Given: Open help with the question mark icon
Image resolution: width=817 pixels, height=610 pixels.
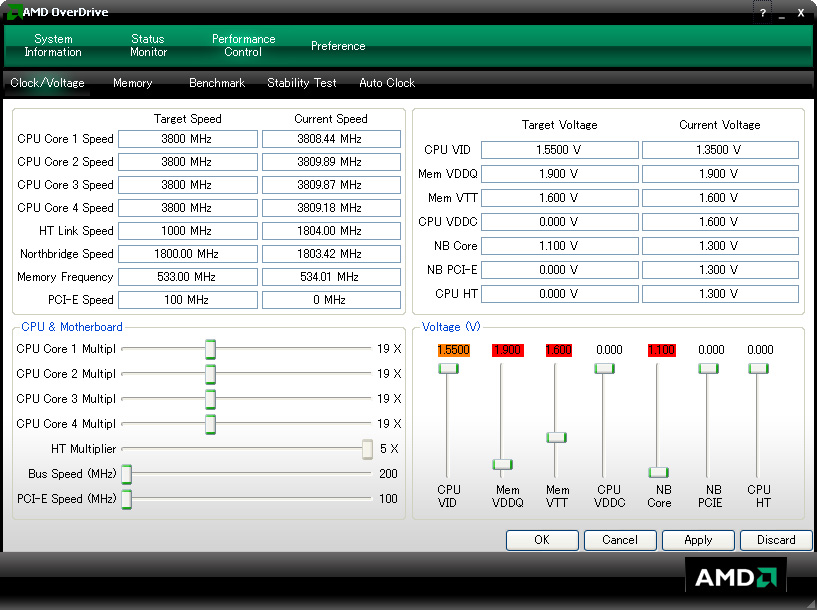Looking at the screenshot, I should coord(762,13).
